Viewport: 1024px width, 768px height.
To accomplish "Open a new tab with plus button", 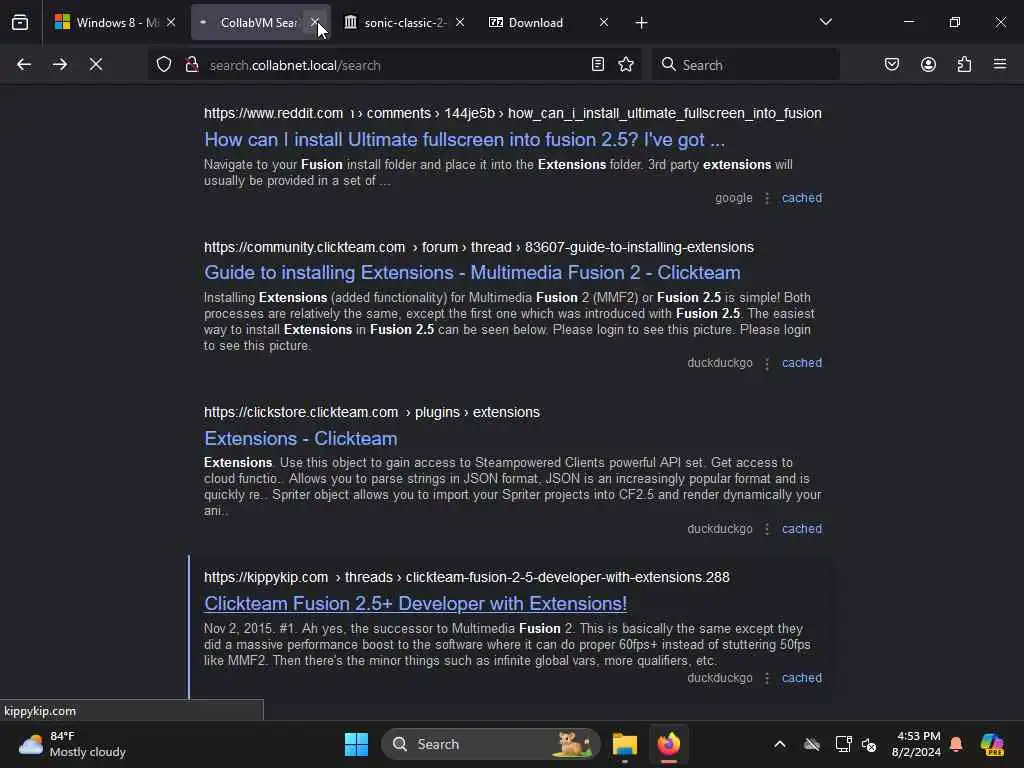I will coord(641,23).
